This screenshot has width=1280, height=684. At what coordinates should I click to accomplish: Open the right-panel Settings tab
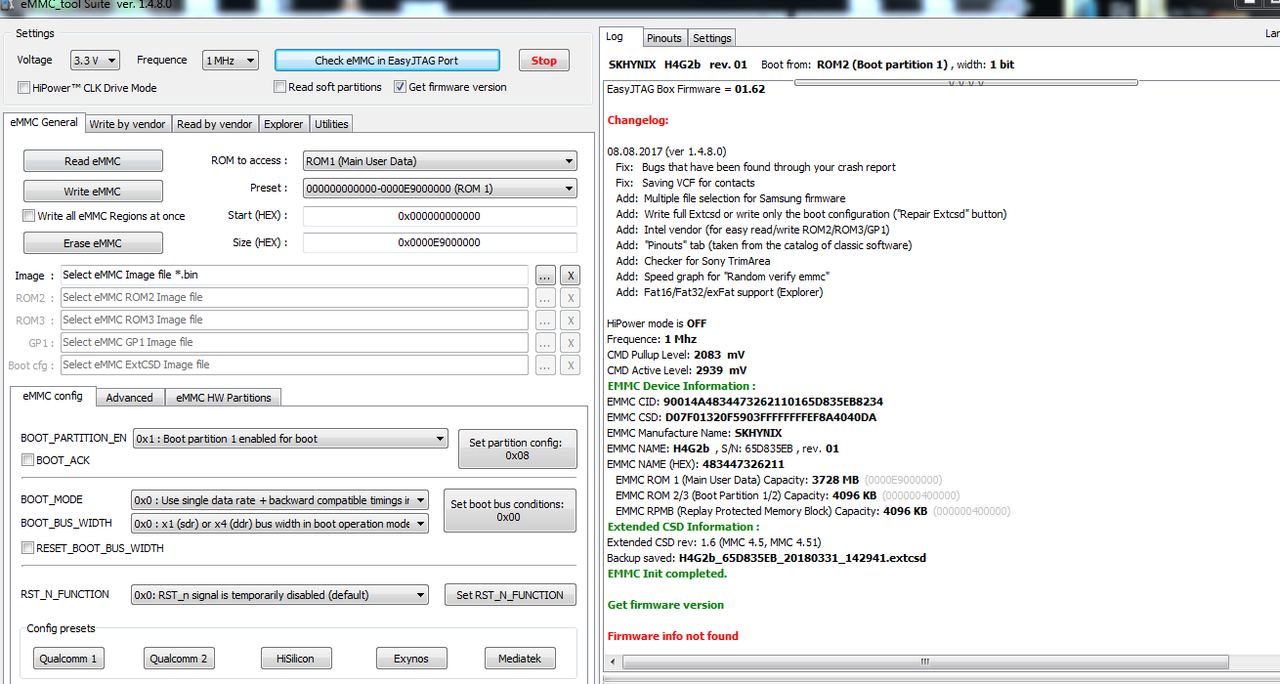click(712, 38)
